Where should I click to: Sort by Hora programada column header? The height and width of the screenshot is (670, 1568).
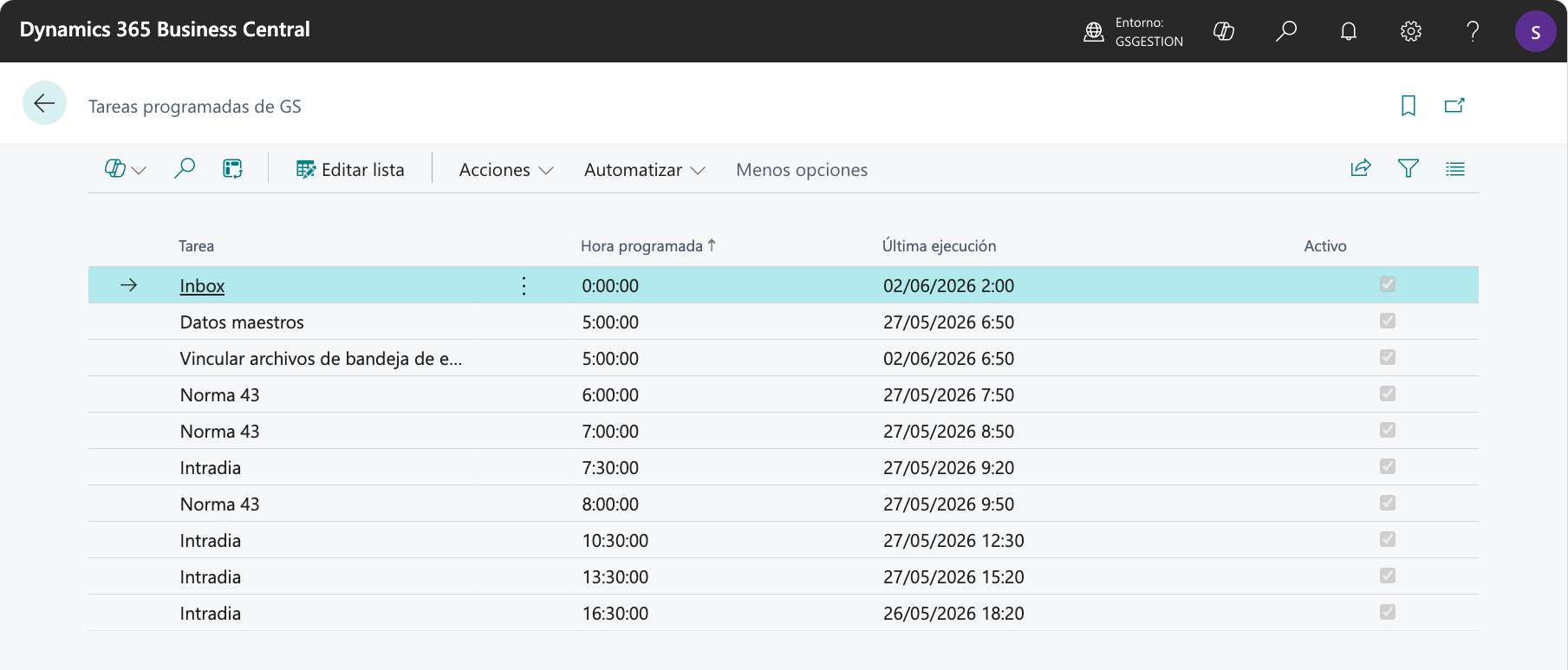647,246
